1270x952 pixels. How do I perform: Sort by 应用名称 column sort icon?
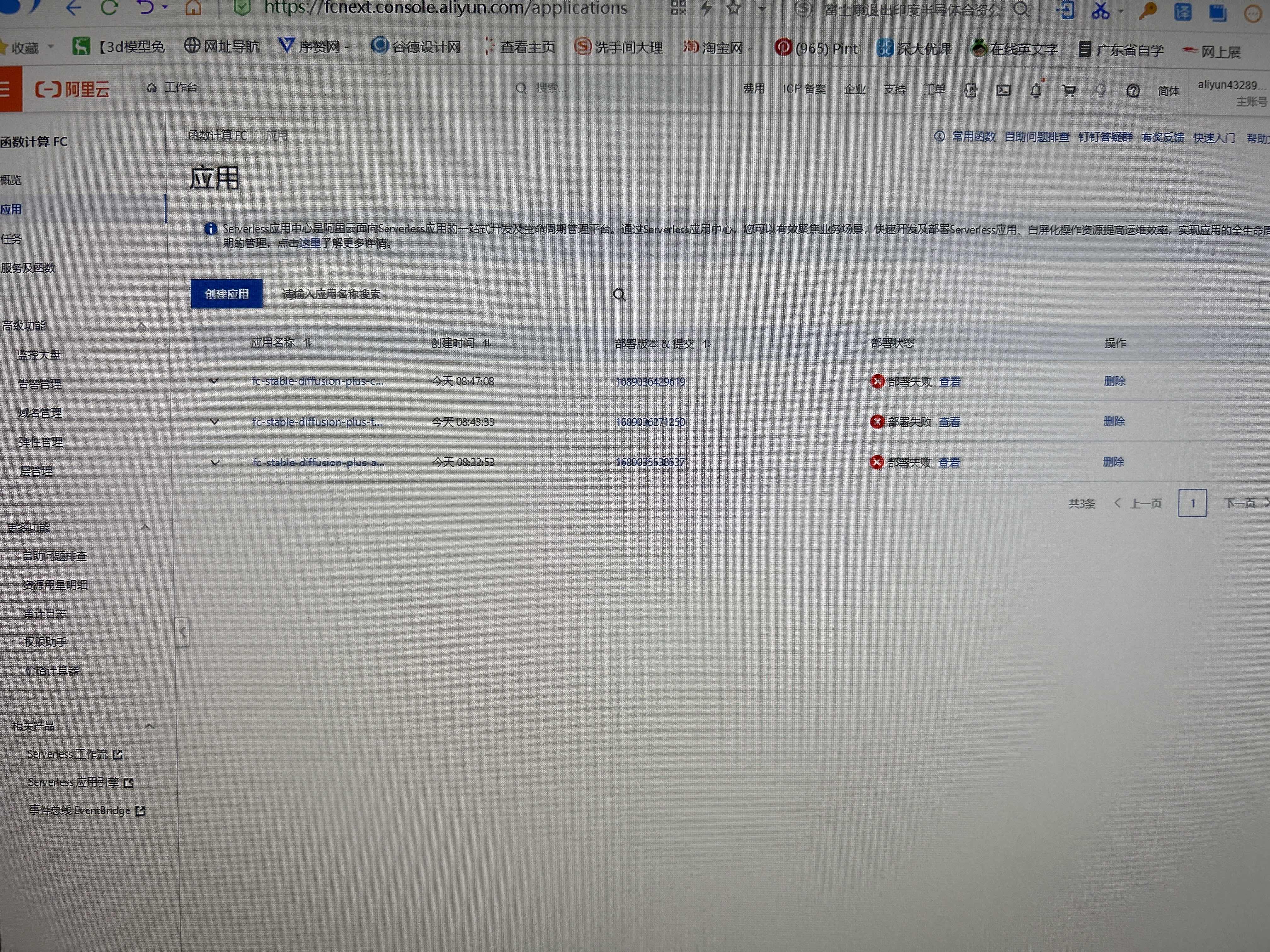click(308, 343)
